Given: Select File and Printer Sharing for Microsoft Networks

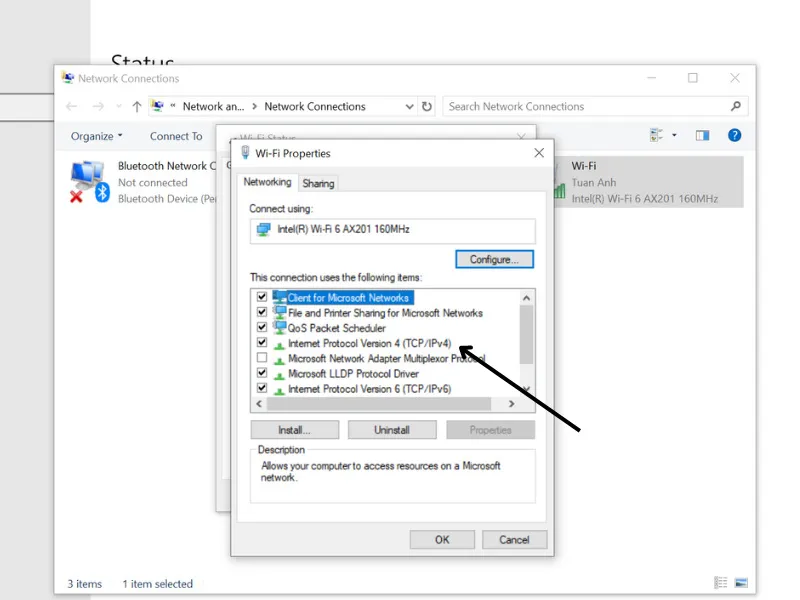Looking at the screenshot, I should 385,313.
